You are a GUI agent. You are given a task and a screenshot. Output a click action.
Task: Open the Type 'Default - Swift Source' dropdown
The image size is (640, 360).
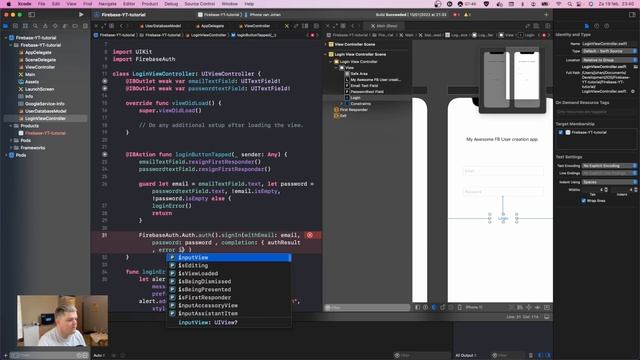(x=609, y=51)
